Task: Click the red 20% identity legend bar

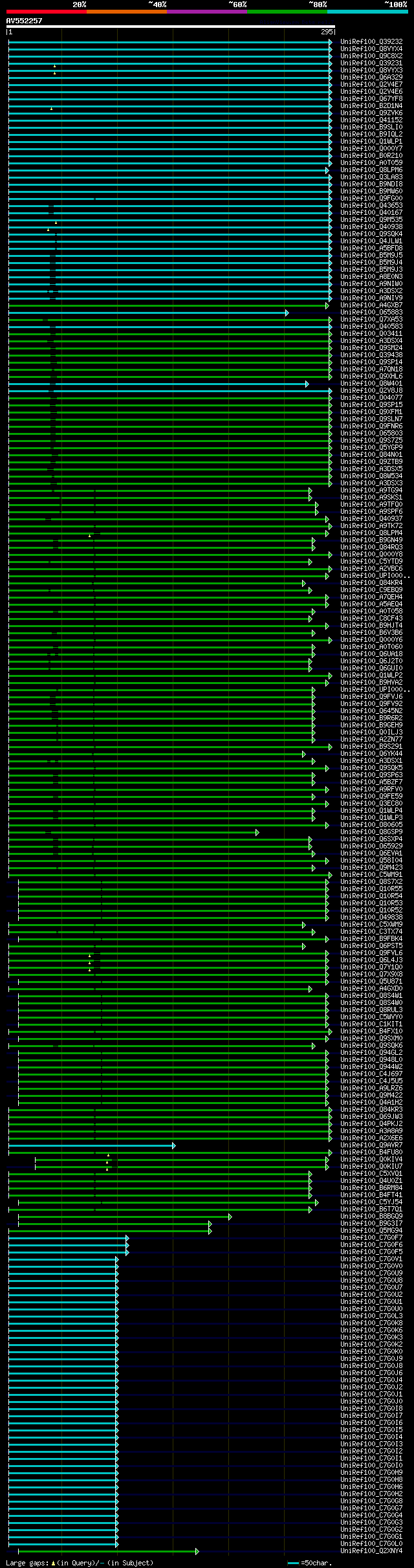Action: (46, 12)
